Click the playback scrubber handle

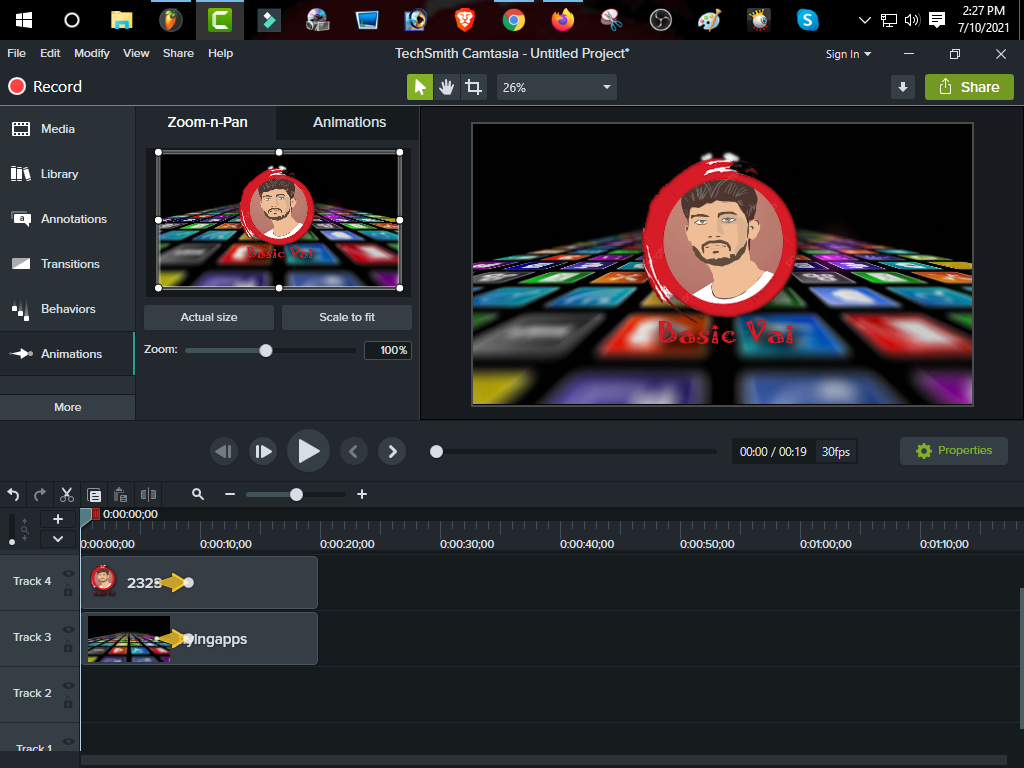(x=436, y=451)
